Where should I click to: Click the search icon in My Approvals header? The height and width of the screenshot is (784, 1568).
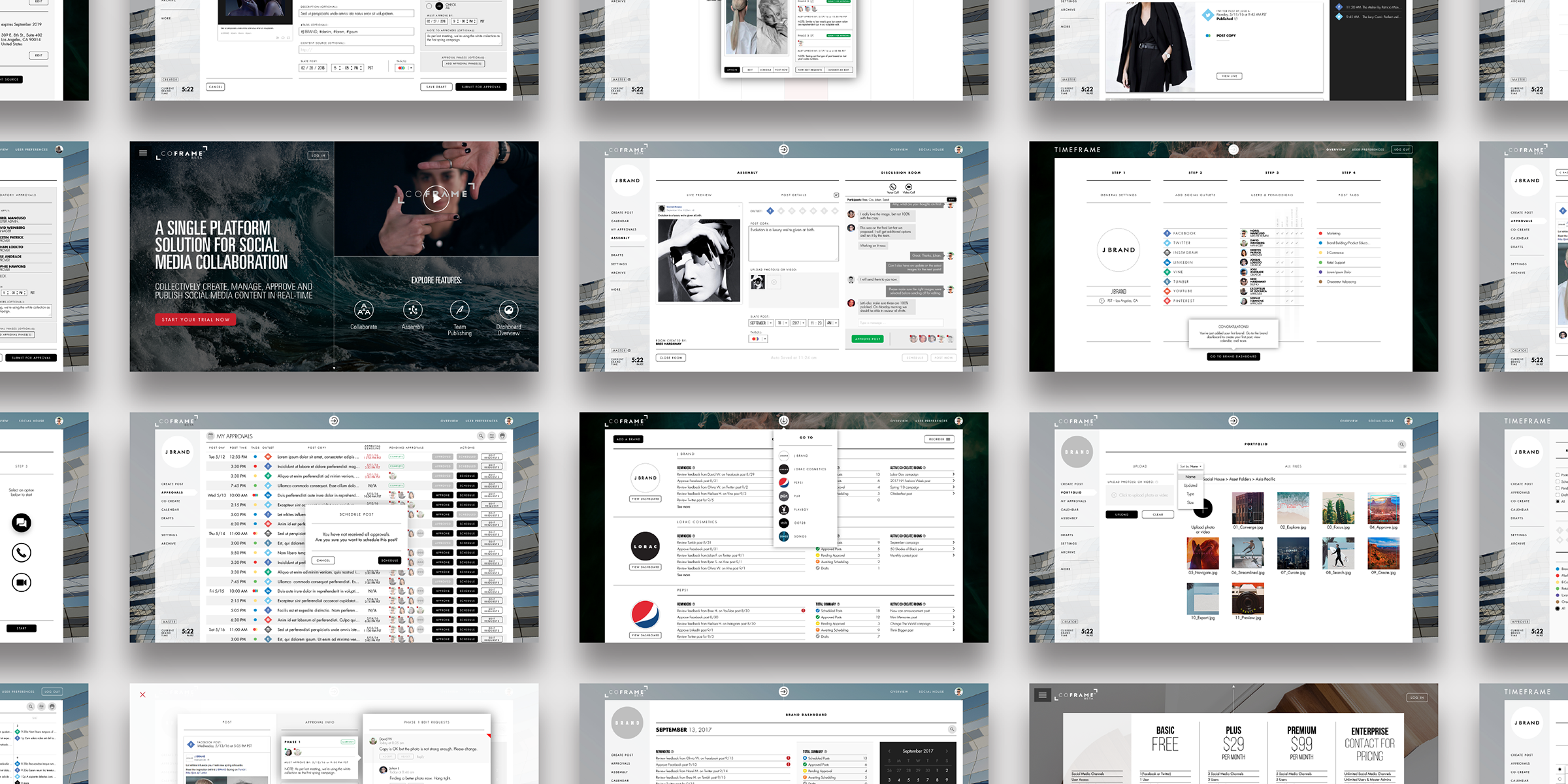tap(481, 436)
